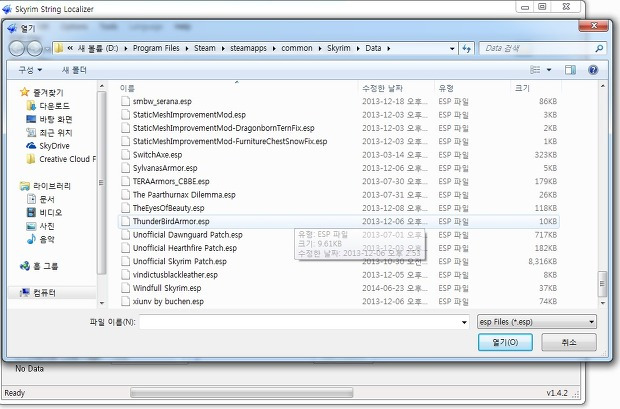Expand the address bar history dropdown
The height and width of the screenshot is (409, 620).
click(452, 49)
